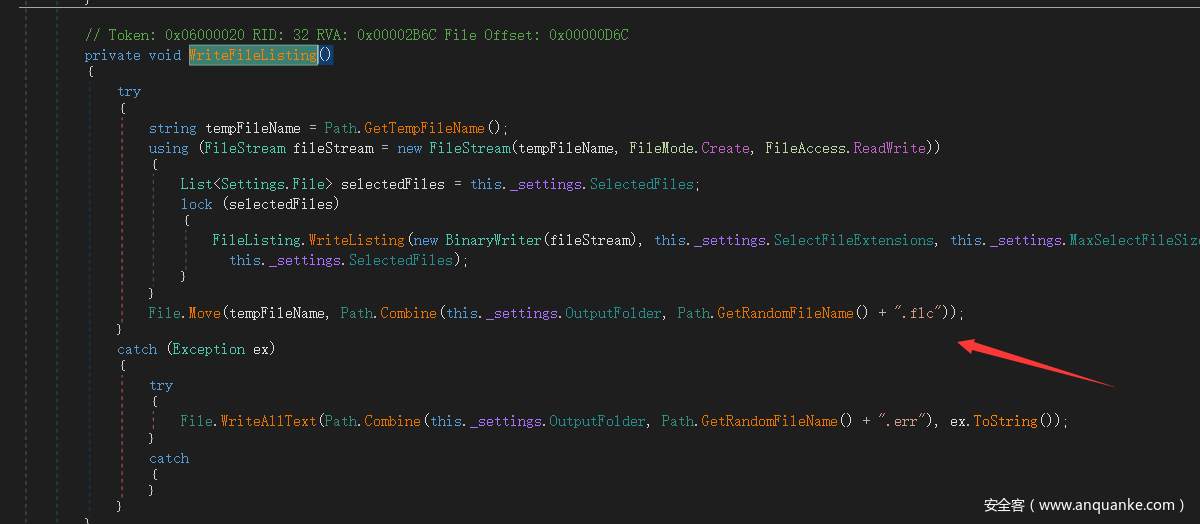Select the ReadWrite enum value
The height and width of the screenshot is (524, 1200).
coord(892,148)
